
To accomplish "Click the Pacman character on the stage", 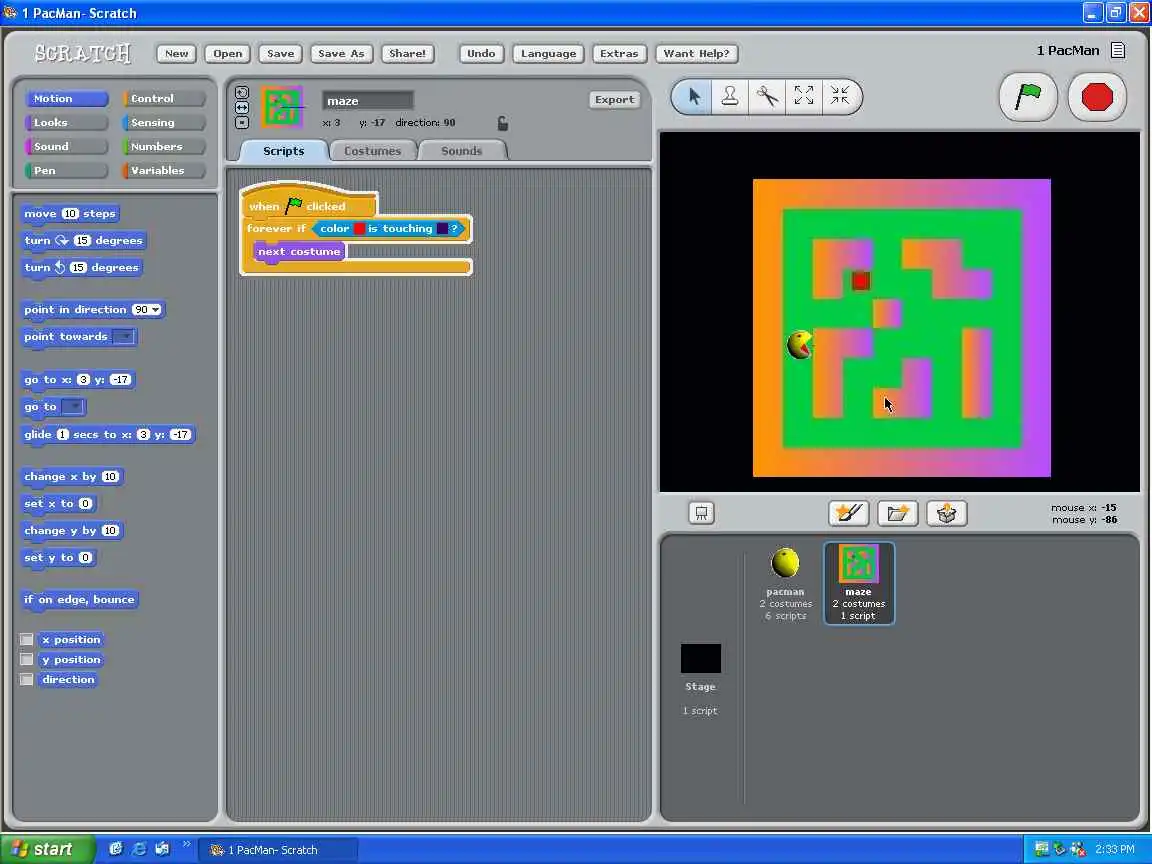I will (x=799, y=345).
